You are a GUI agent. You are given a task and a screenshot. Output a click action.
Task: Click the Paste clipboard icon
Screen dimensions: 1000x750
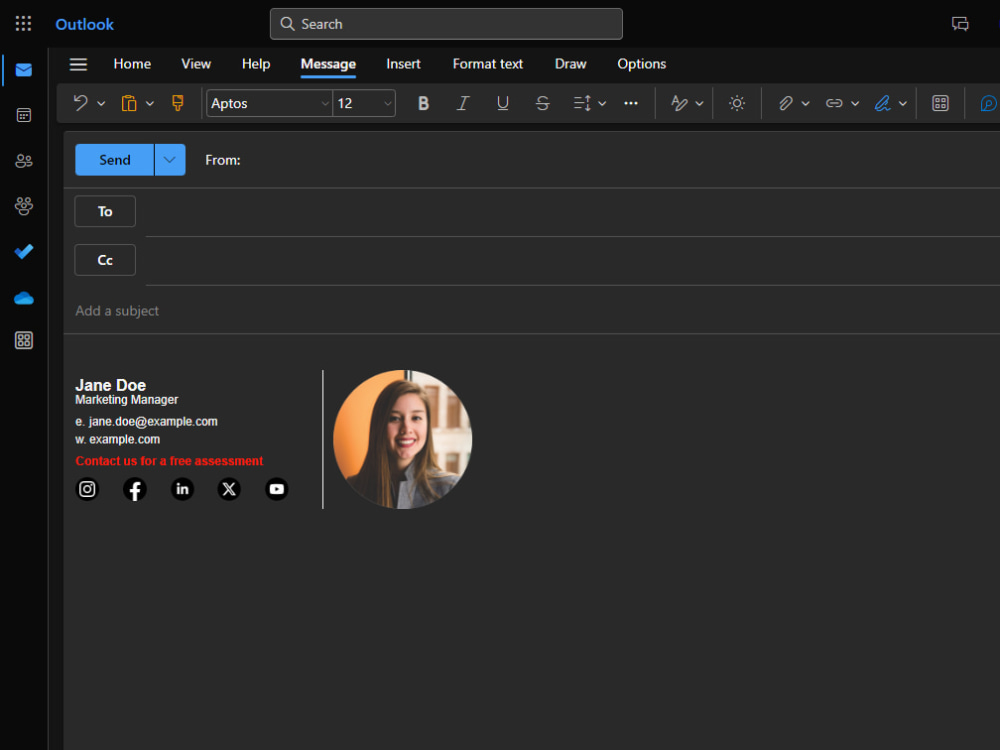[129, 103]
